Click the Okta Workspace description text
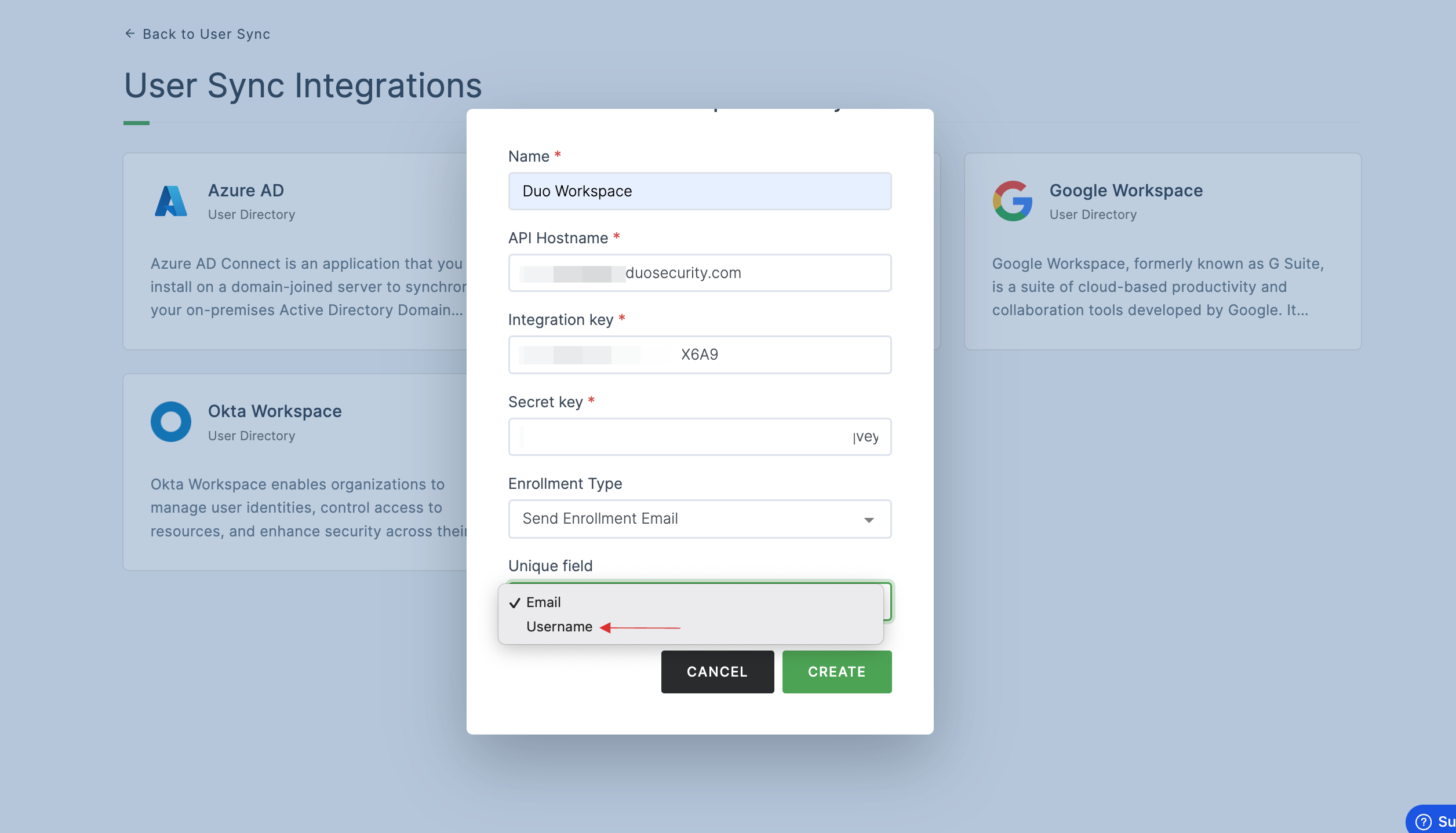 tap(308, 507)
